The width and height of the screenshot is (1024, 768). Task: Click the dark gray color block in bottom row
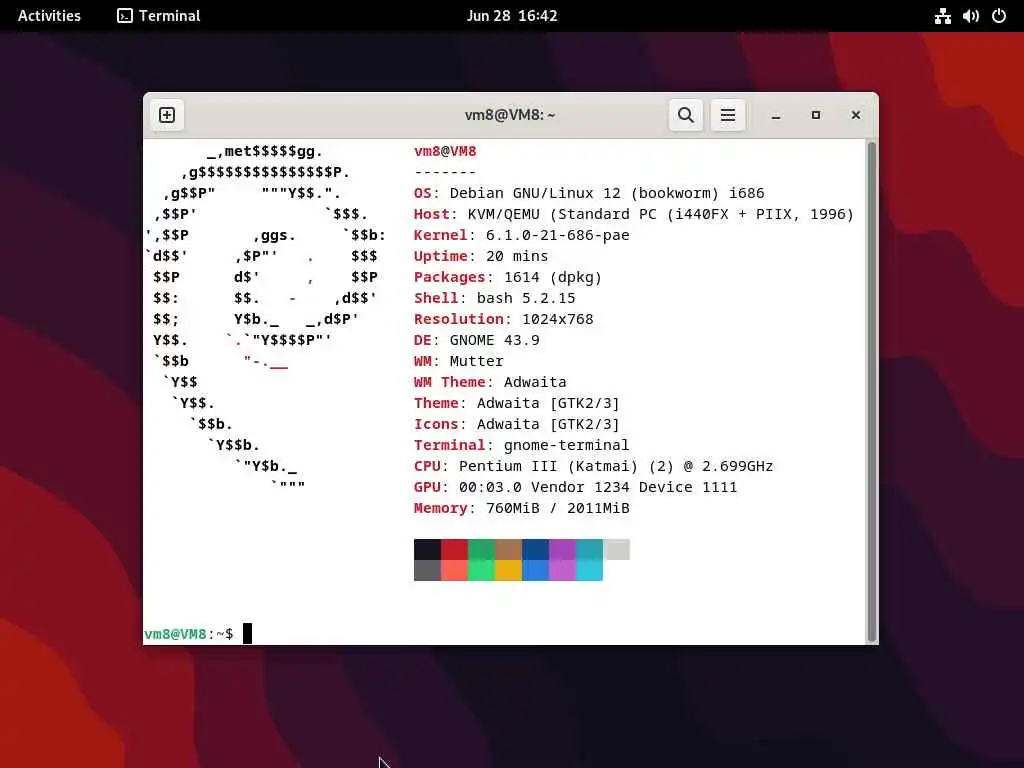[427, 570]
